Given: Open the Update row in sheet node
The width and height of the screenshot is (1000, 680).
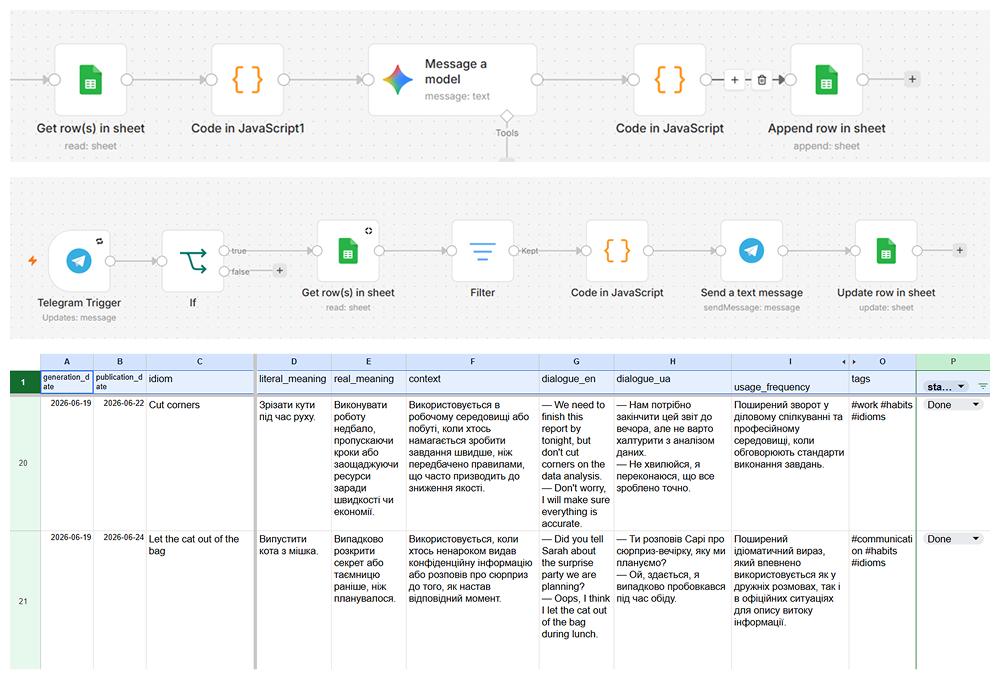Looking at the screenshot, I should point(886,251).
